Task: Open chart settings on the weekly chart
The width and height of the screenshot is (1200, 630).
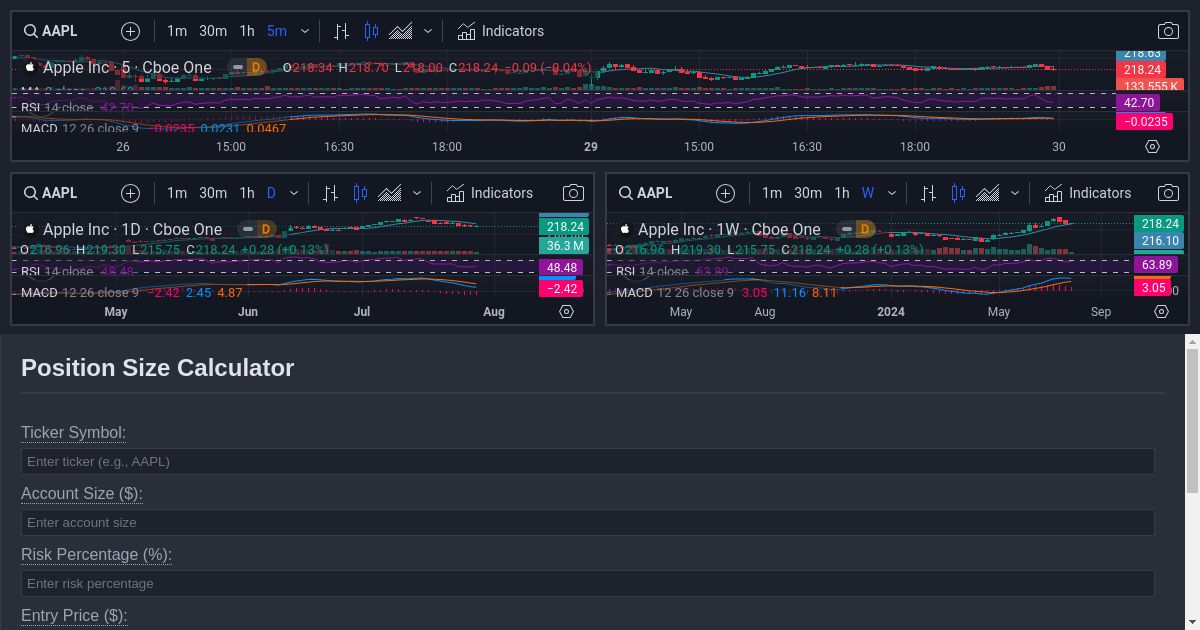Action: click(x=1161, y=312)
